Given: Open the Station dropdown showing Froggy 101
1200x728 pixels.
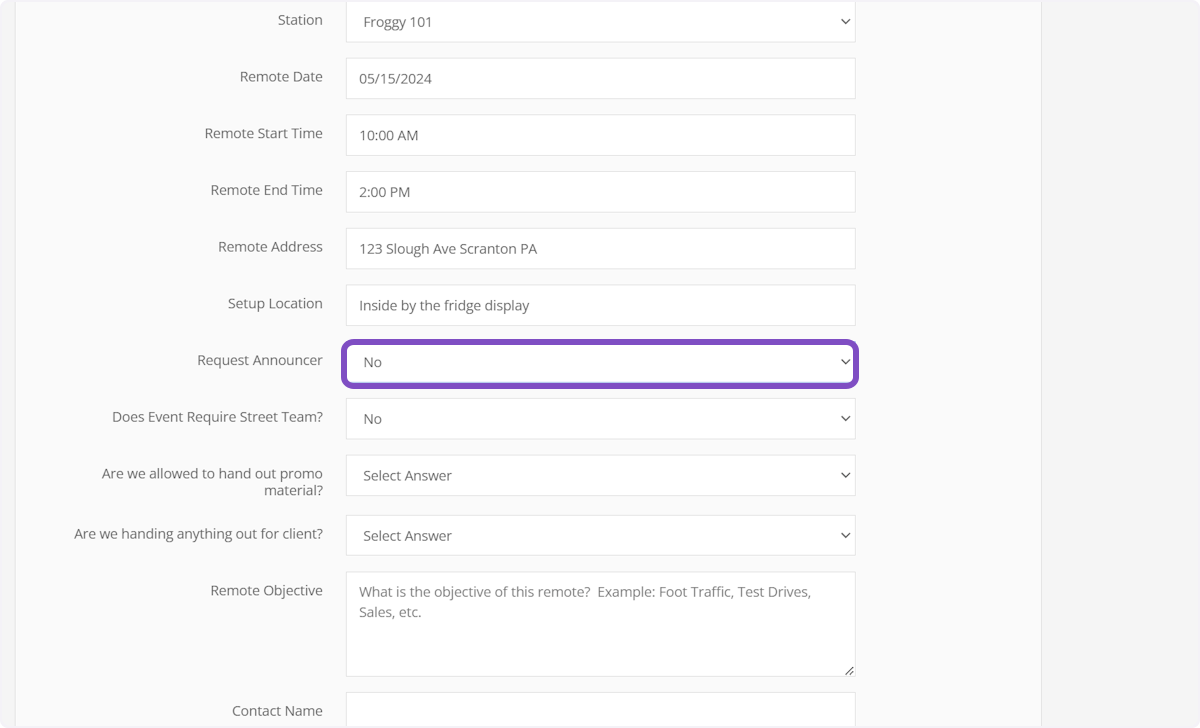Looking at the screenshot, I should click(x=600, y=22).
